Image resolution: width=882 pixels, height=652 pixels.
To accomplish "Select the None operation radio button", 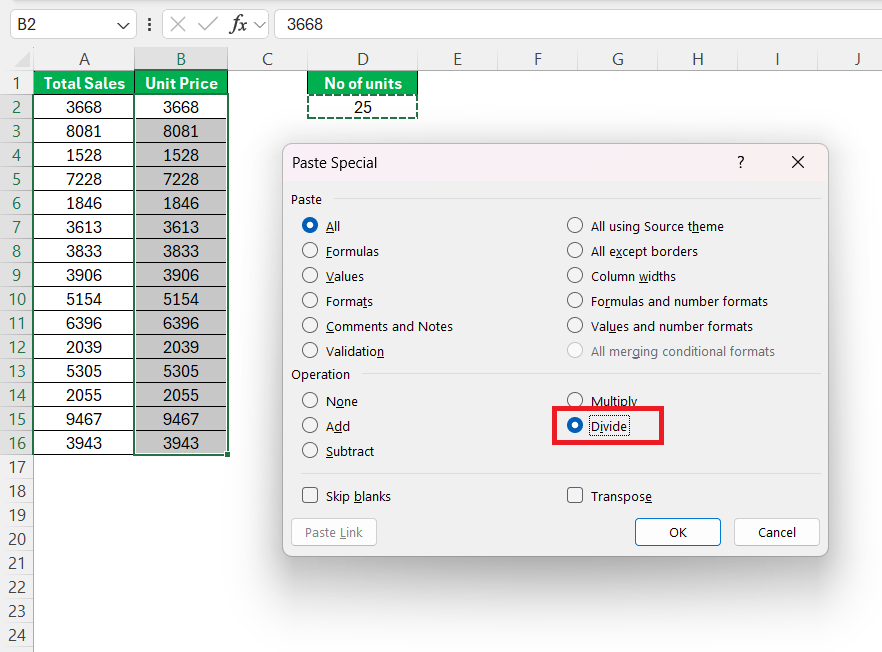I will [x=310, y=401].
